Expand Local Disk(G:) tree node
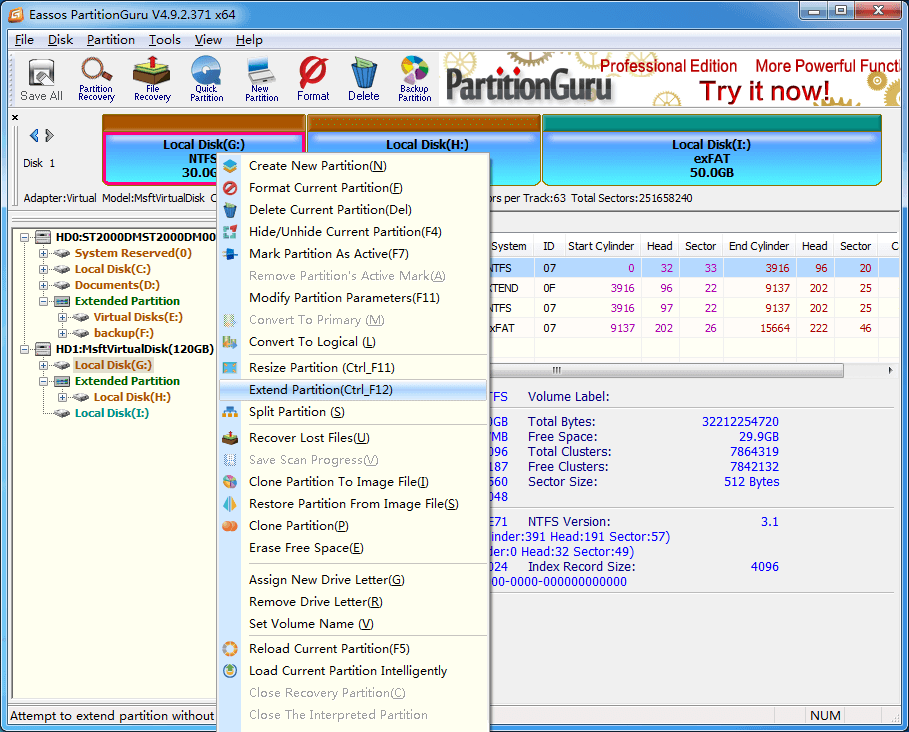The width and height of the screenshot is (909, 732). coord(43,365)
